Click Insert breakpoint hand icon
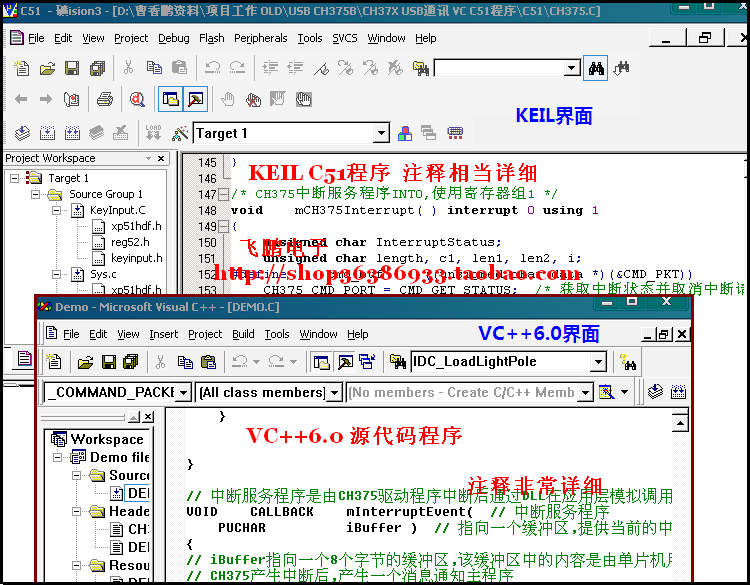This screenshot has height=585, width=750. pyautogui.click(x=228, y=99)
